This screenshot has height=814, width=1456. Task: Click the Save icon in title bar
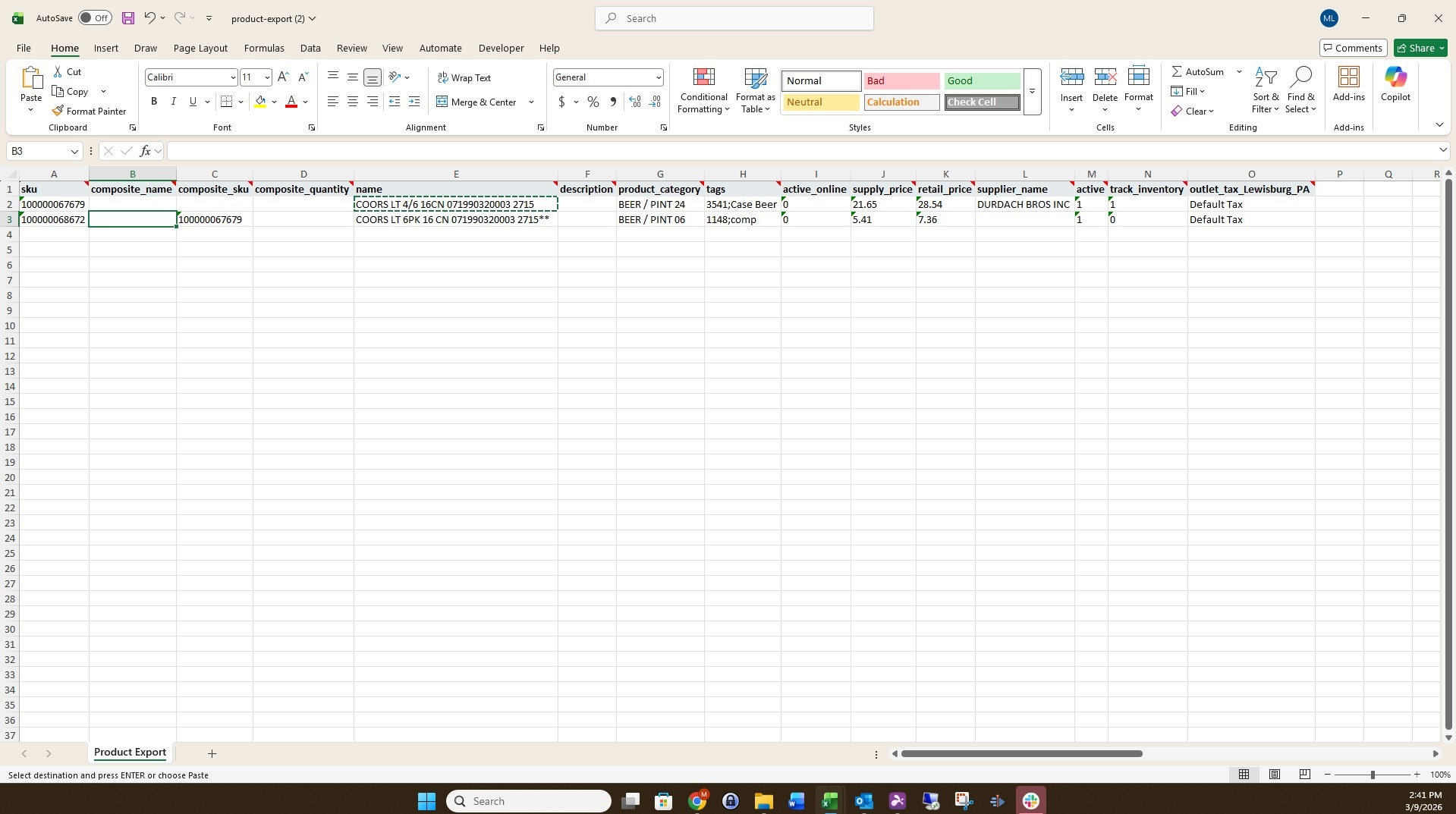click(127, 18)
